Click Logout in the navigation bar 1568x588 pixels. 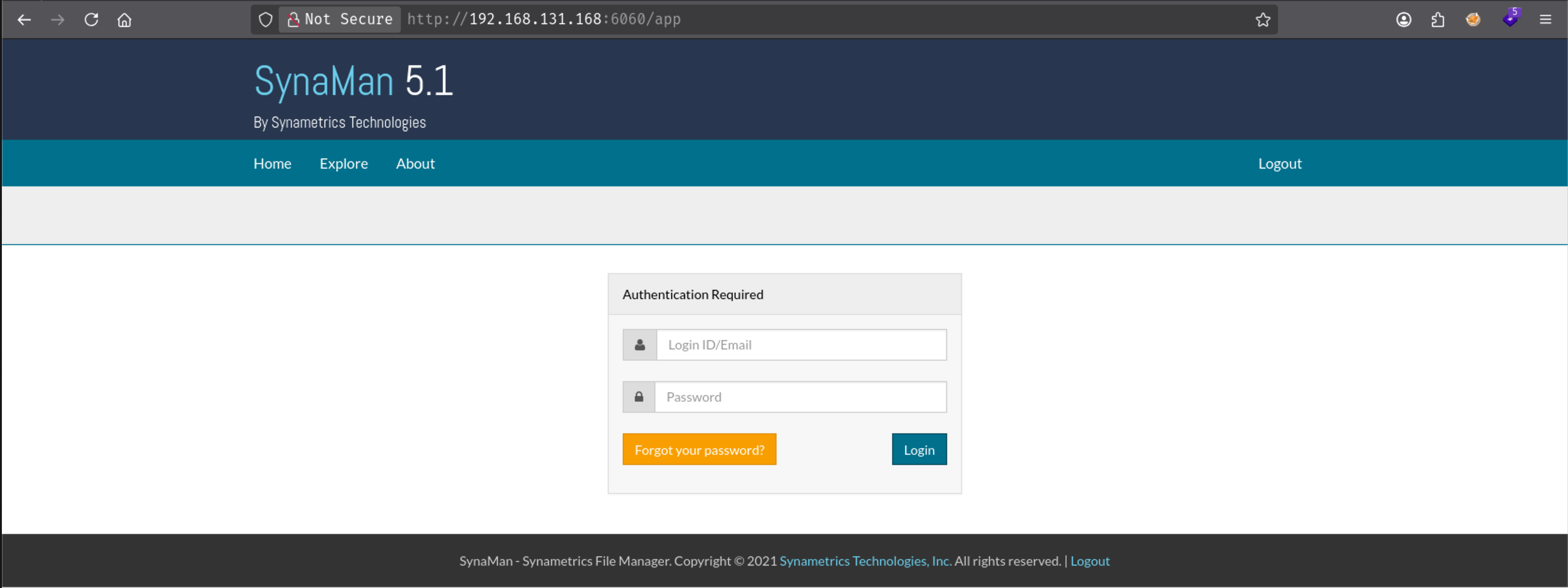pyautogui.click(x=1279, y=164)
